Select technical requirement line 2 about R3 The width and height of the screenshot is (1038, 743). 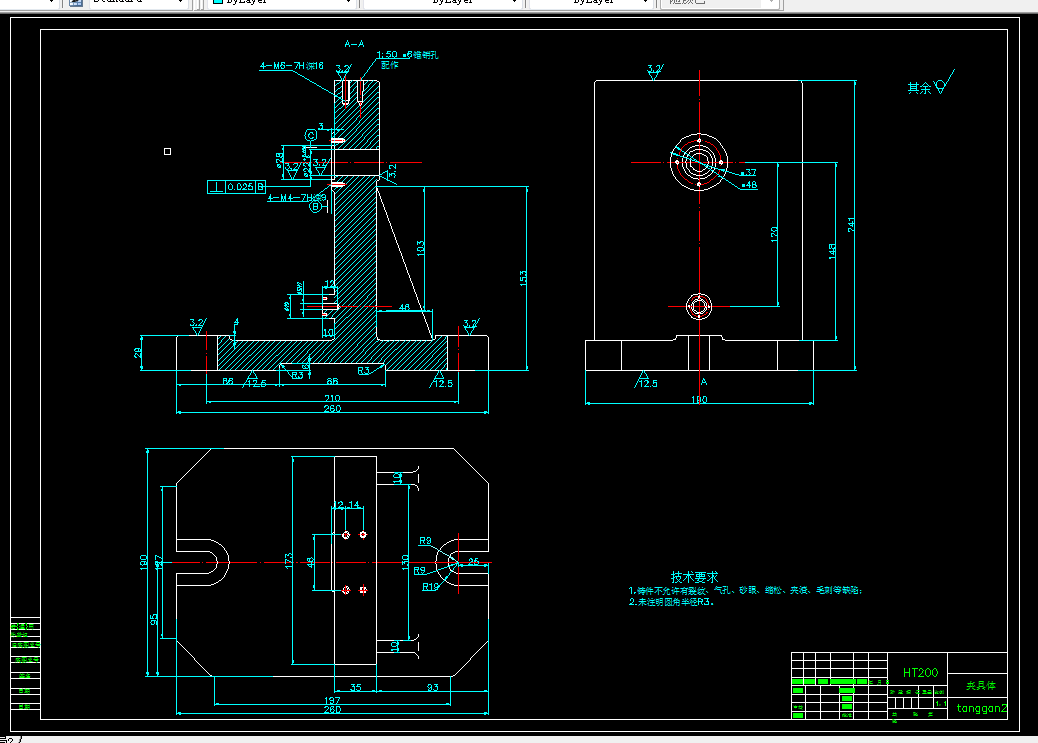pos(671,602)
